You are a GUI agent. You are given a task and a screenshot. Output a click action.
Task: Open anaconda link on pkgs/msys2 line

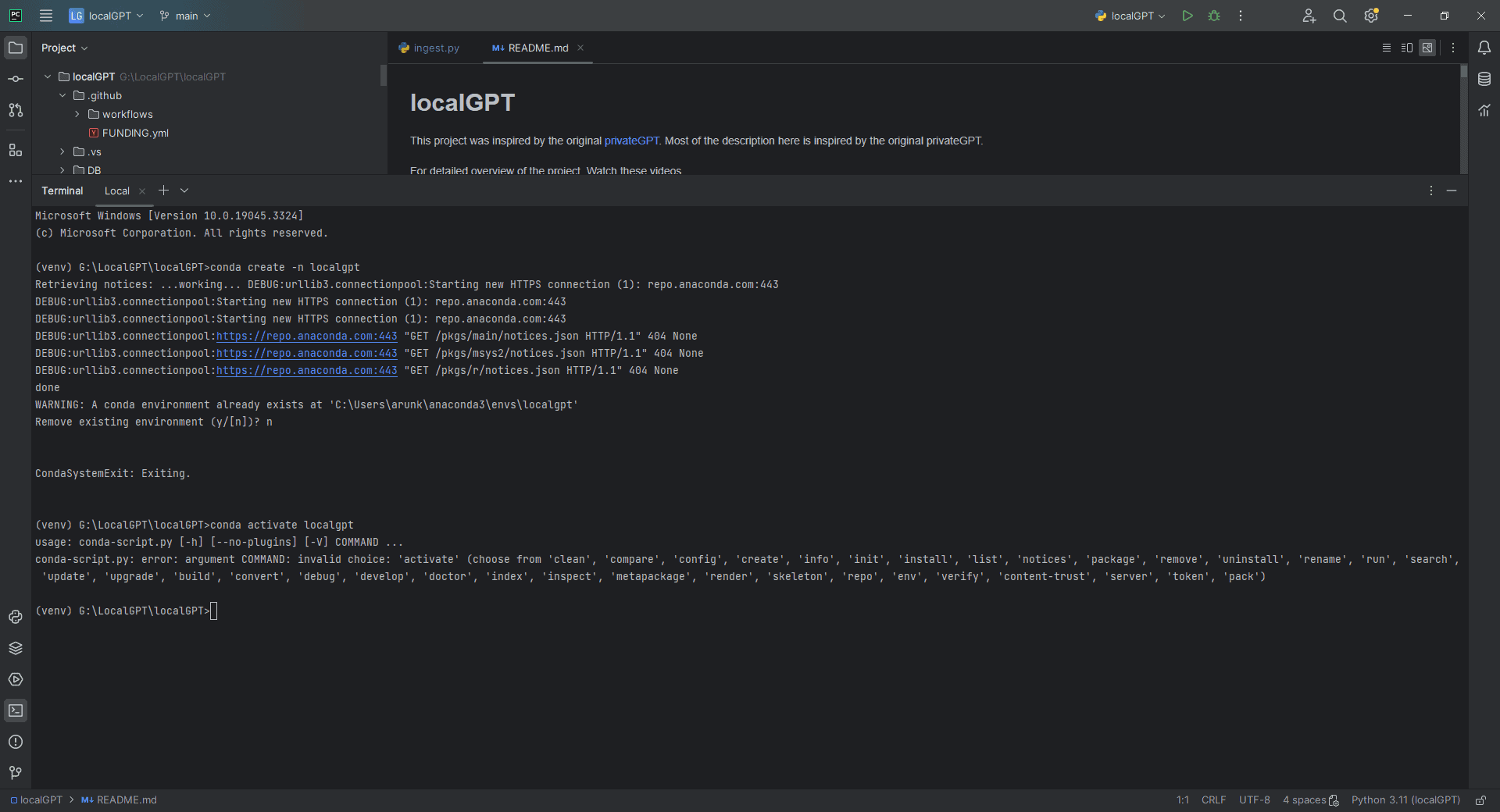(307, 353)
